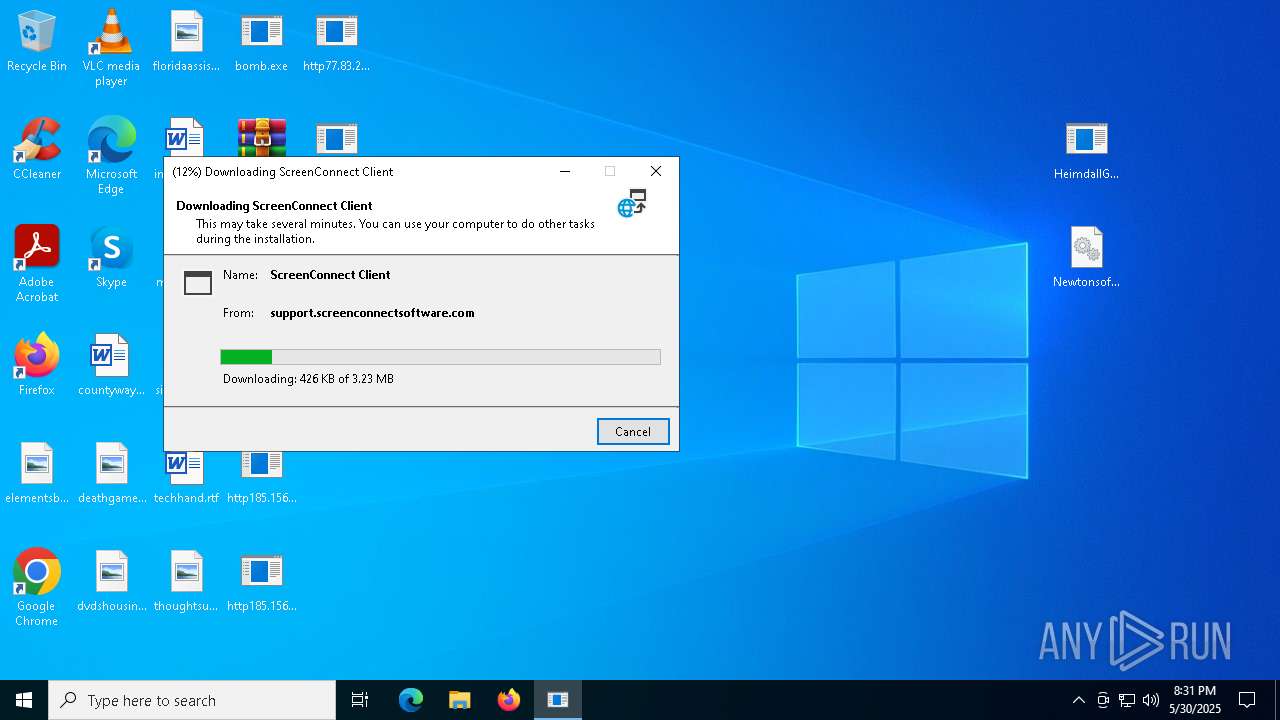Select Newtonsof... desktop file
The width and height of the screenshot is (1280, 720).
[1086, 258]
